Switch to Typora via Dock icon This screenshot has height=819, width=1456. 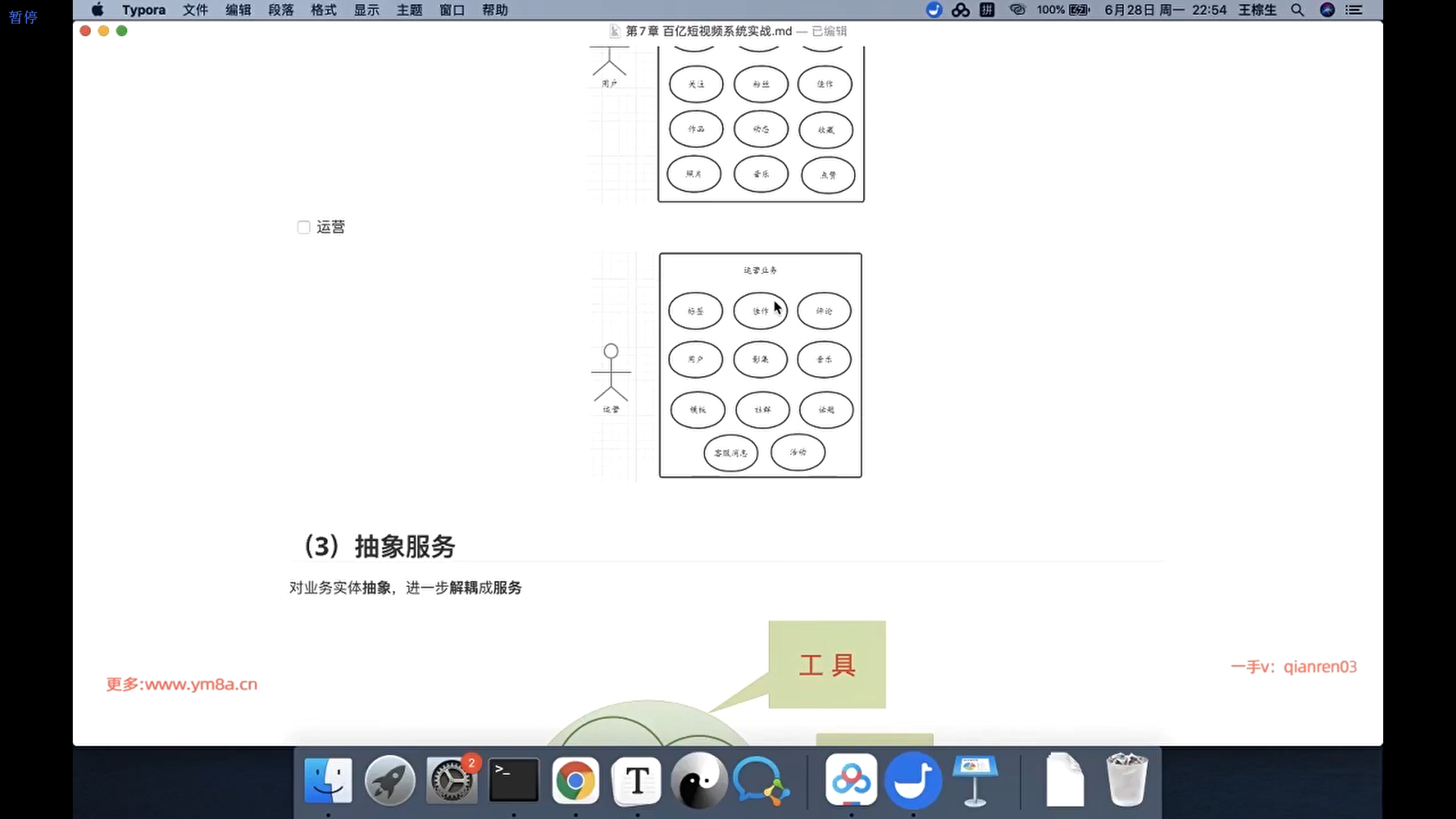point(637,780)
